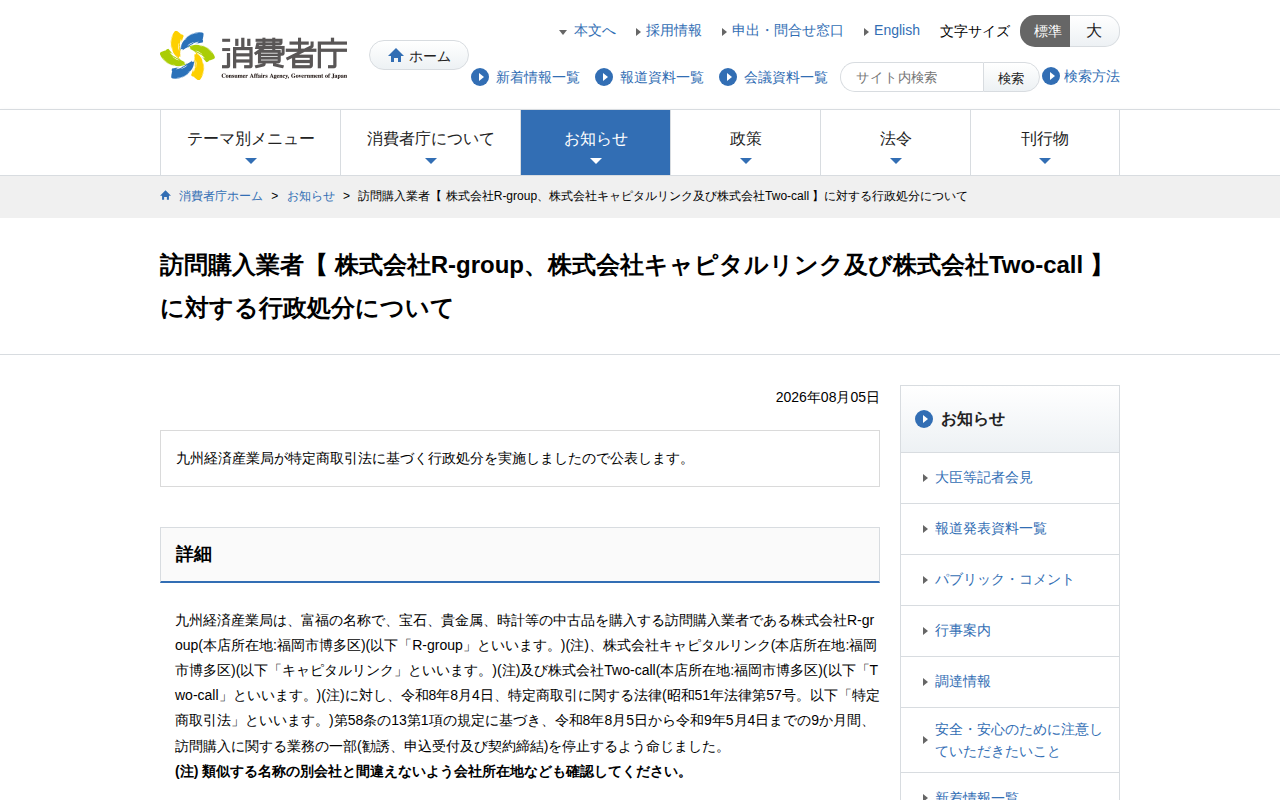Open 会議資料一覧 link
Image resolution: width=1280 pixels, height=800 pixels.
786,77
